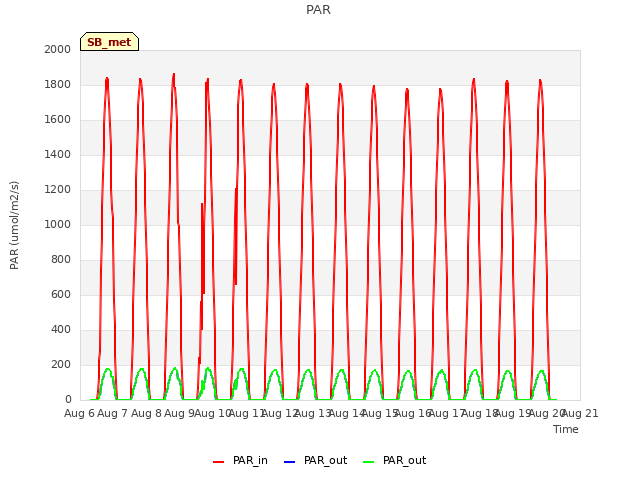Select the chart title PAR
640x480 pixels.
318,9
